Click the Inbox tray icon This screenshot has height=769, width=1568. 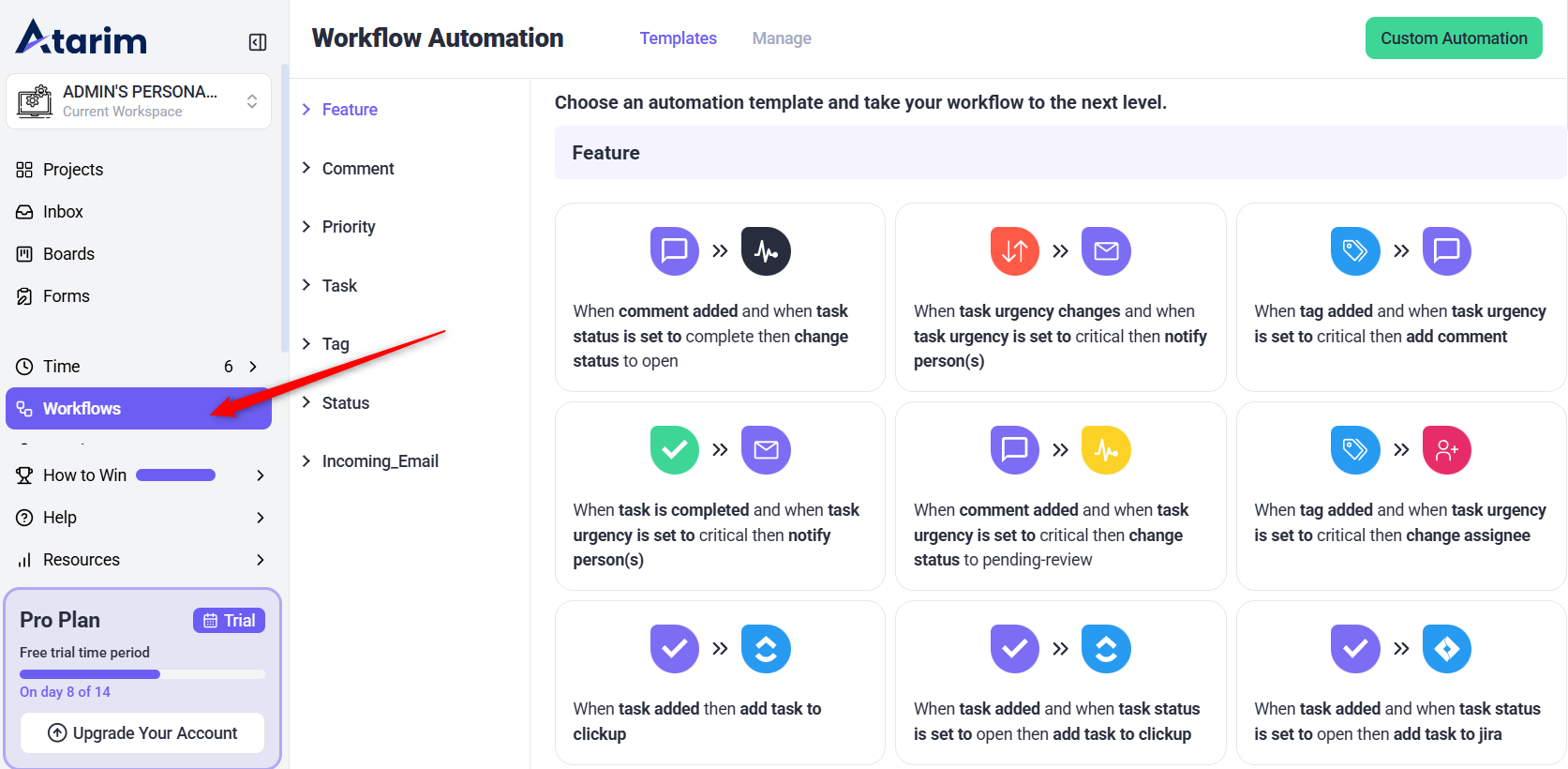click(24, 212)
